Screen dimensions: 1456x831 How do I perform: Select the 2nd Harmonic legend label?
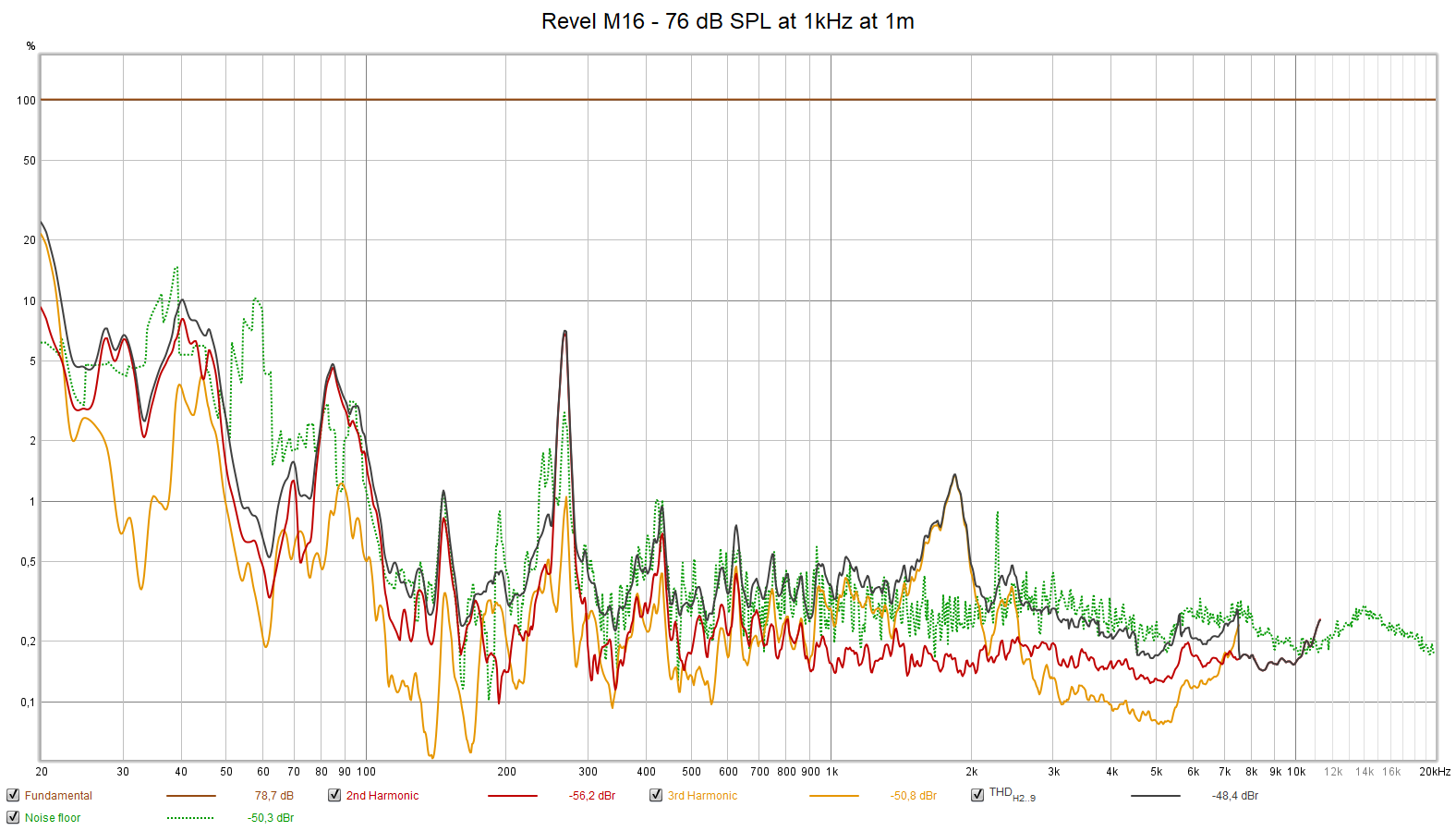[x=382, y=796]
